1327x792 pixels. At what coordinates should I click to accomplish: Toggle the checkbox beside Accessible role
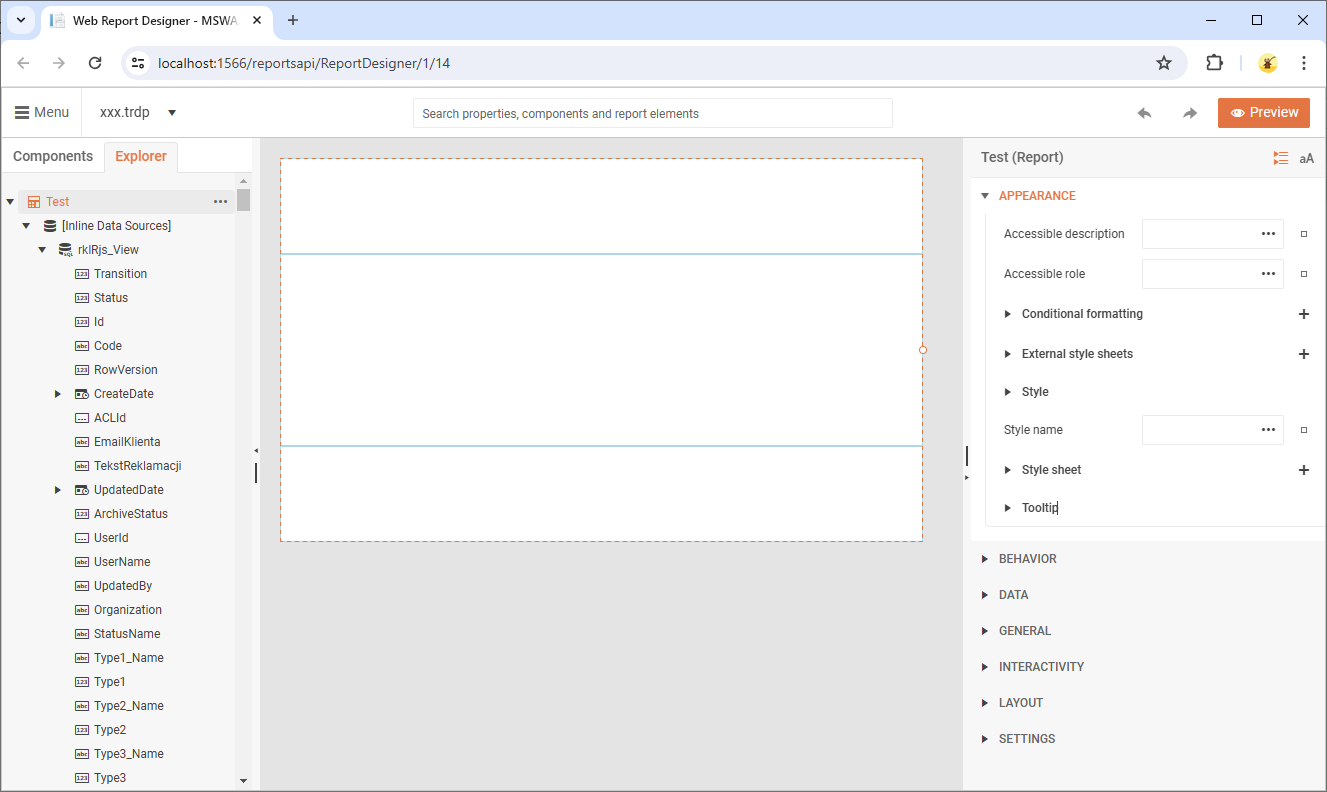[1303, 273]
